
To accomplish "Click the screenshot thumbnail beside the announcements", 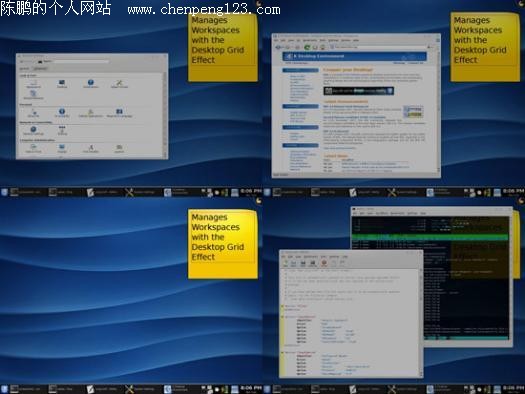I will tap(413, 111).
